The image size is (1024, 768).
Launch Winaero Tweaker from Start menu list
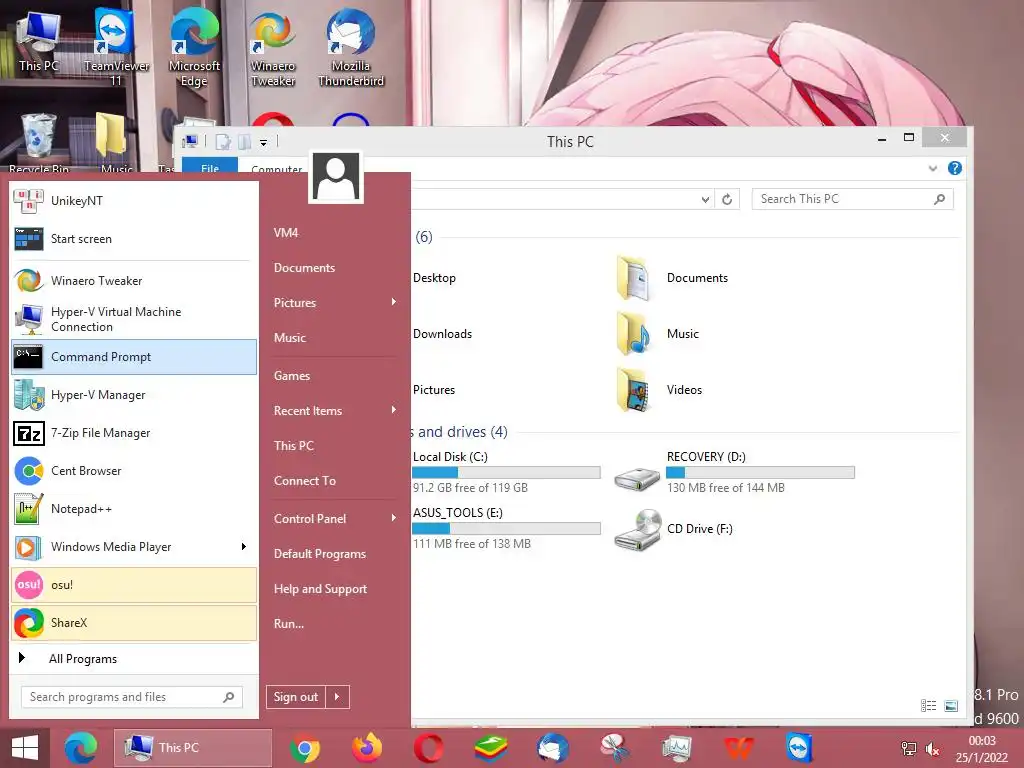coord(134,281)
